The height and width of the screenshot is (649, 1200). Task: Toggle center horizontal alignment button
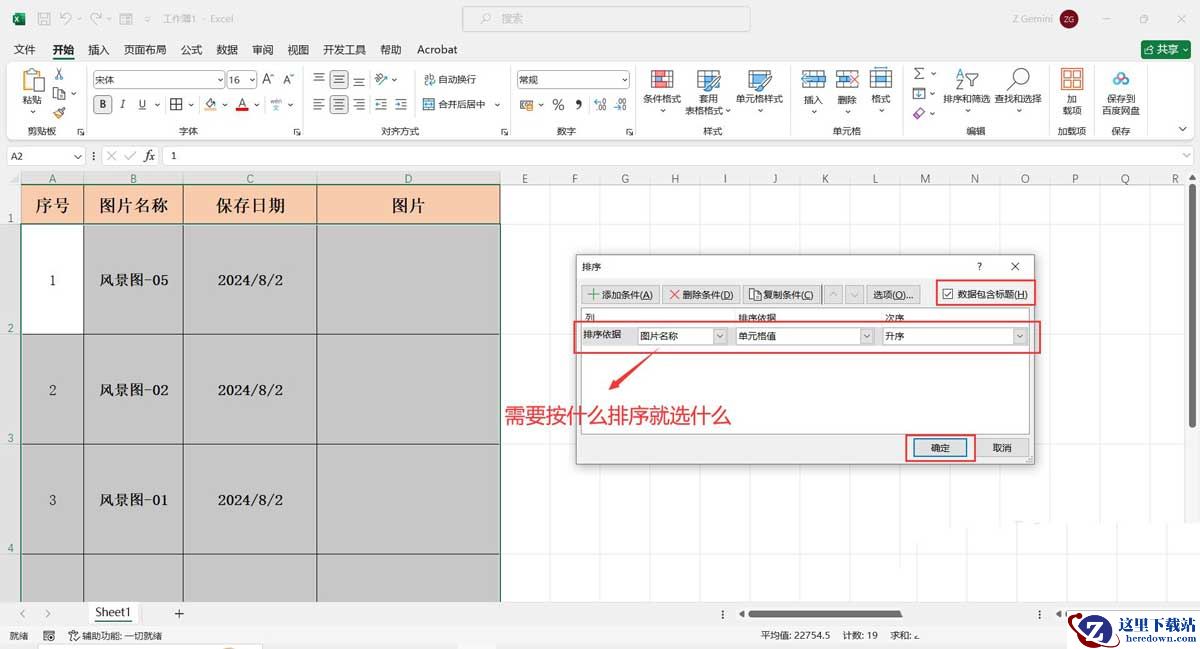pos(339,104)
